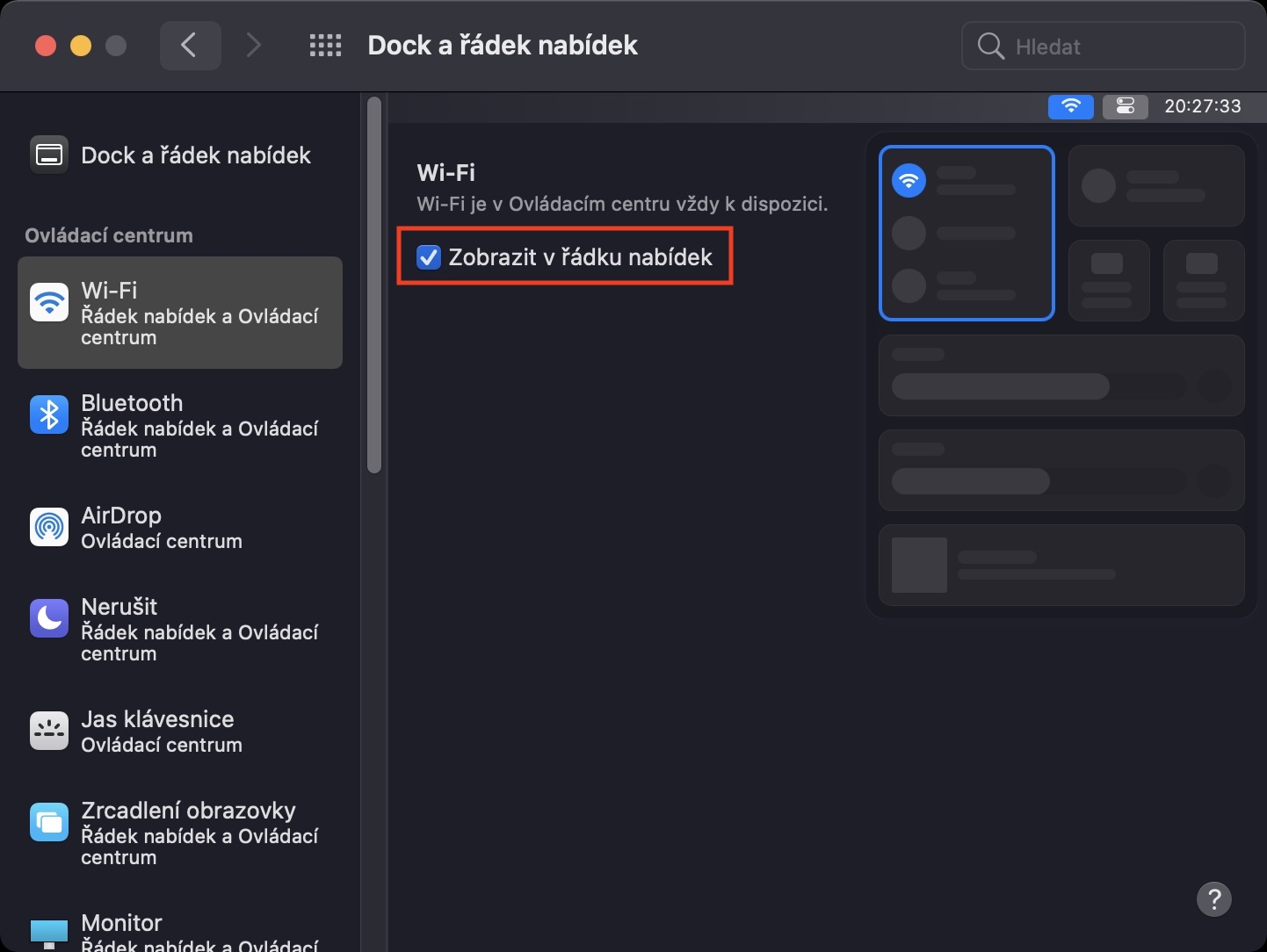Click the AirDrop icon in the sidebar

(49, 527)
